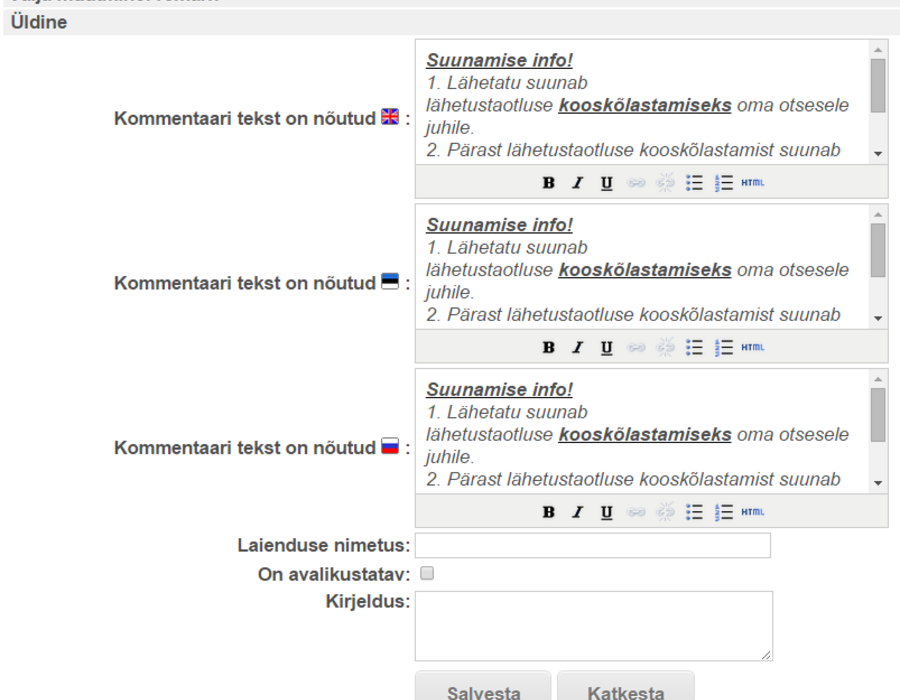The image size is (900, 700).
Task: Click scroll-up arrow in Estonian comment editor
Action: (878, 215)
